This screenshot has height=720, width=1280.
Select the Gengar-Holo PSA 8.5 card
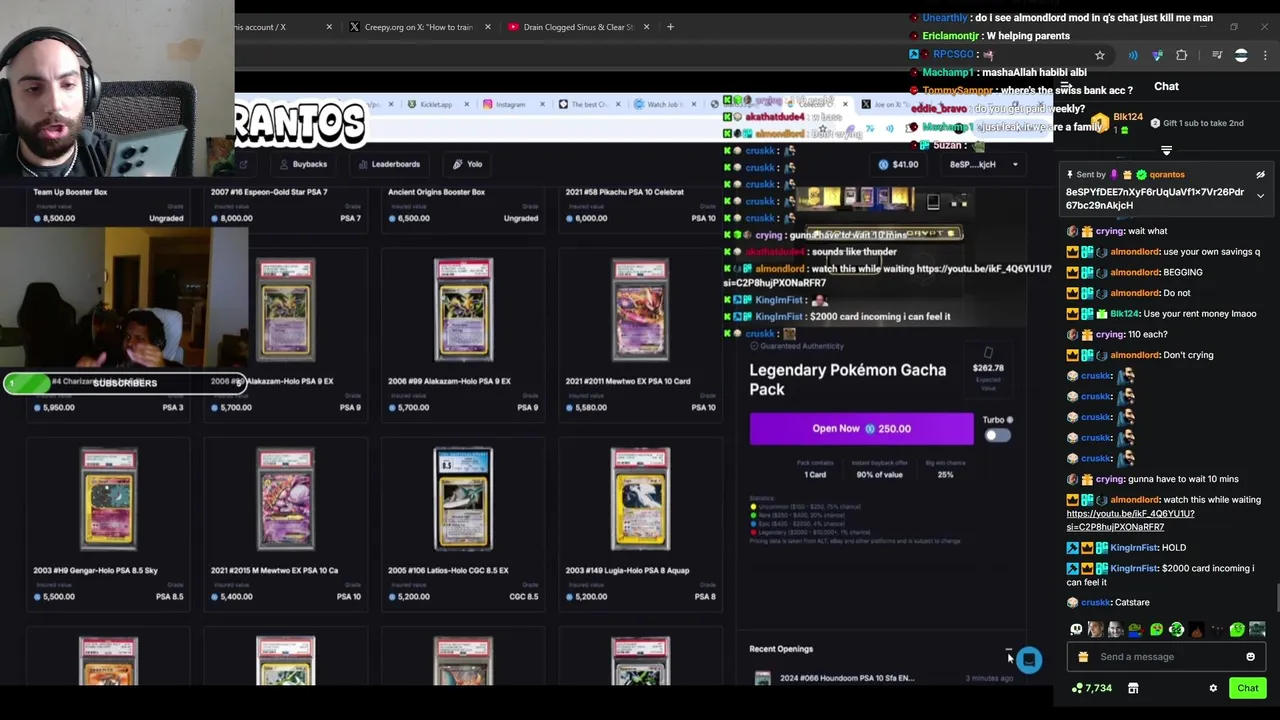[x=108, y=525]
